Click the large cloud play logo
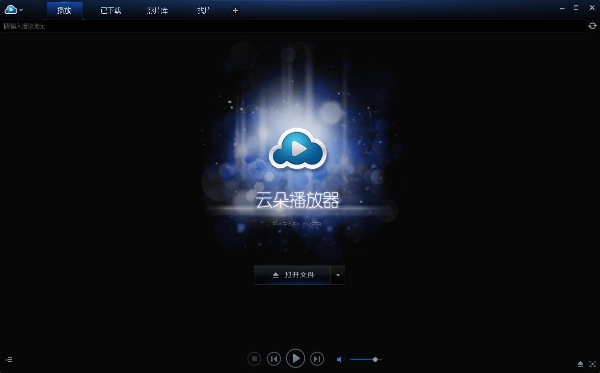Screen dimensions: 600x373 pyautogui.click(x=298, y=149)
